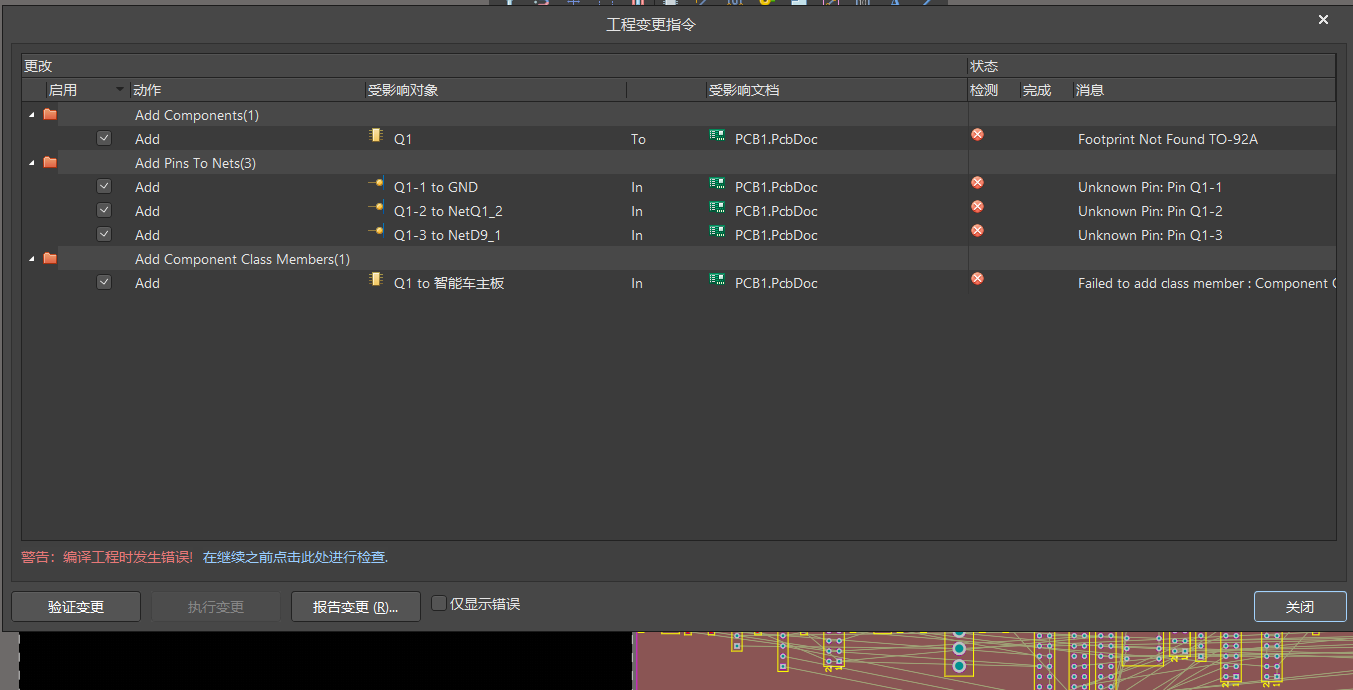Uncheck the enable checkbox for adding component Q1
This screenshot has height=690, width=1353.
pos(104,138)
